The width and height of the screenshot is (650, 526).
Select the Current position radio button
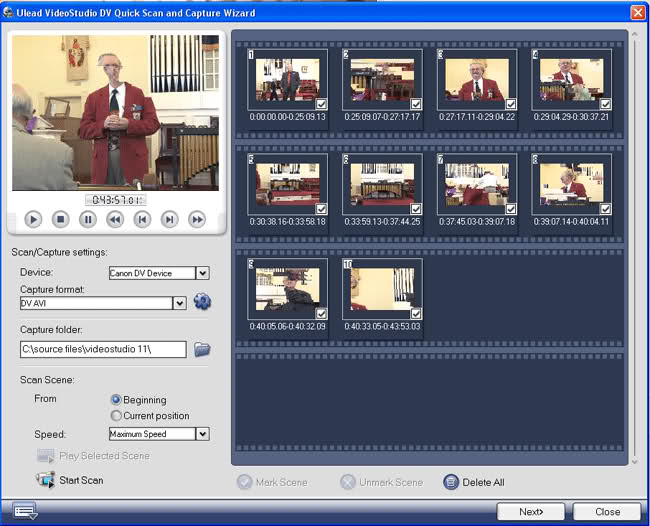116,415
